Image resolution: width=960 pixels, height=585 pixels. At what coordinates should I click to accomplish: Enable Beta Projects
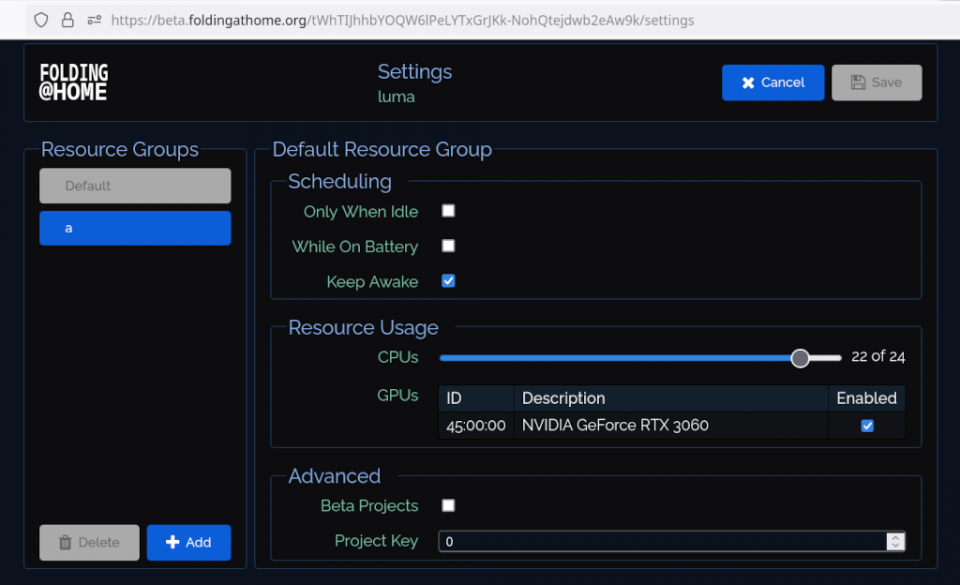448,505
